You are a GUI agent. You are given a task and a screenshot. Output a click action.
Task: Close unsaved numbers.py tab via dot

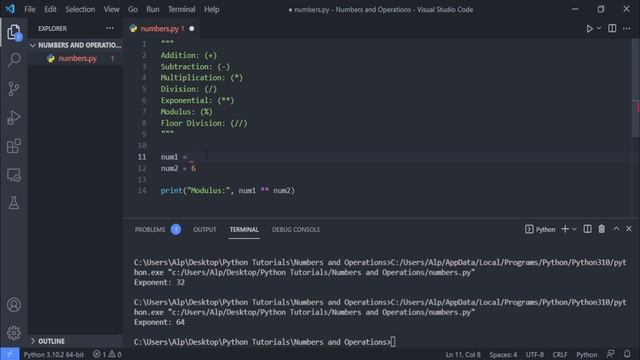tap(191, 29)
